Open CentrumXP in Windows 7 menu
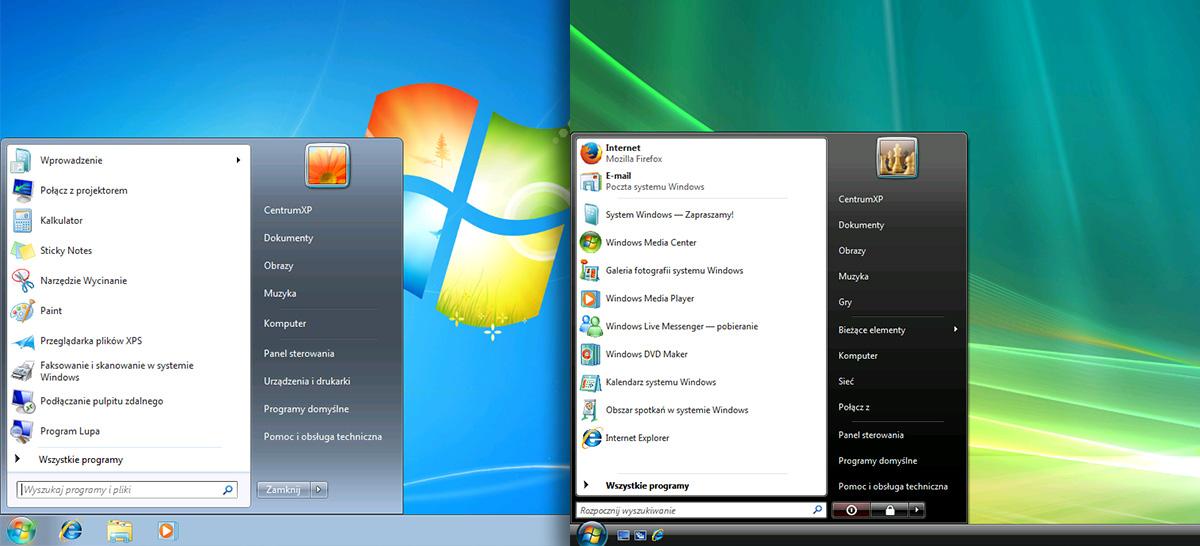Viewport: 1200px width, 546px height. 286,210
